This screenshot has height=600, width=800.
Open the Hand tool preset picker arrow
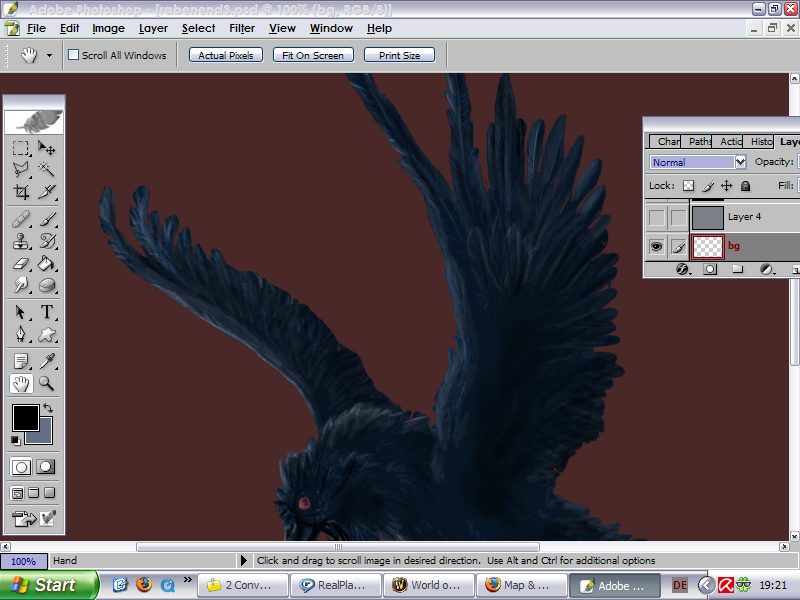tap(49, 55)
